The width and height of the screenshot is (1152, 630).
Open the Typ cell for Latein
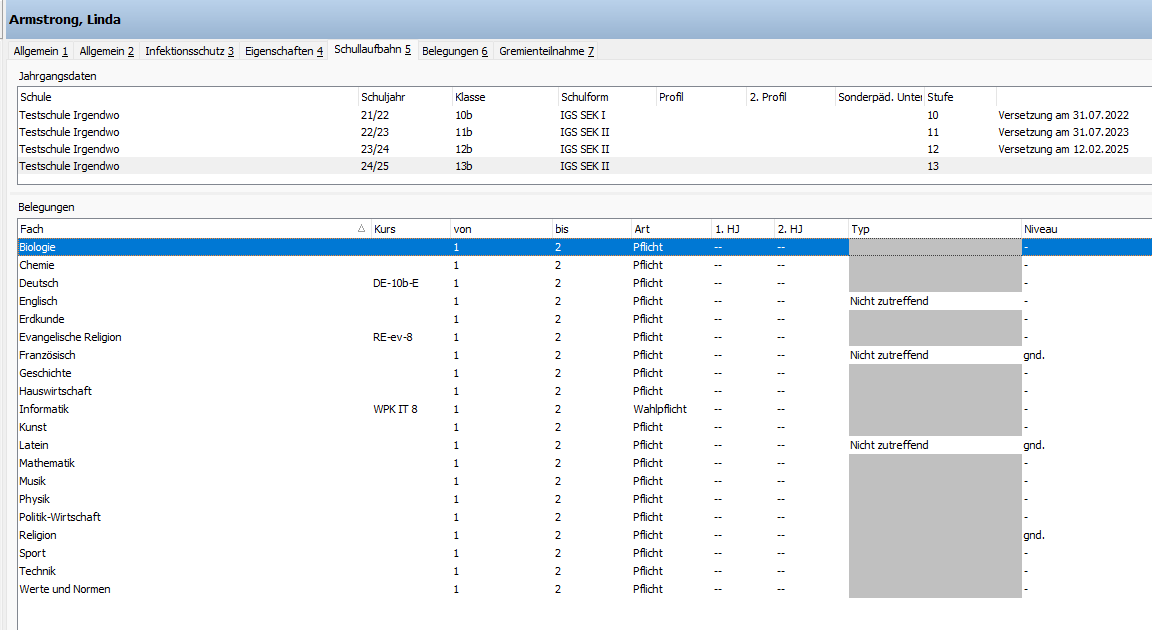point(933,445)
